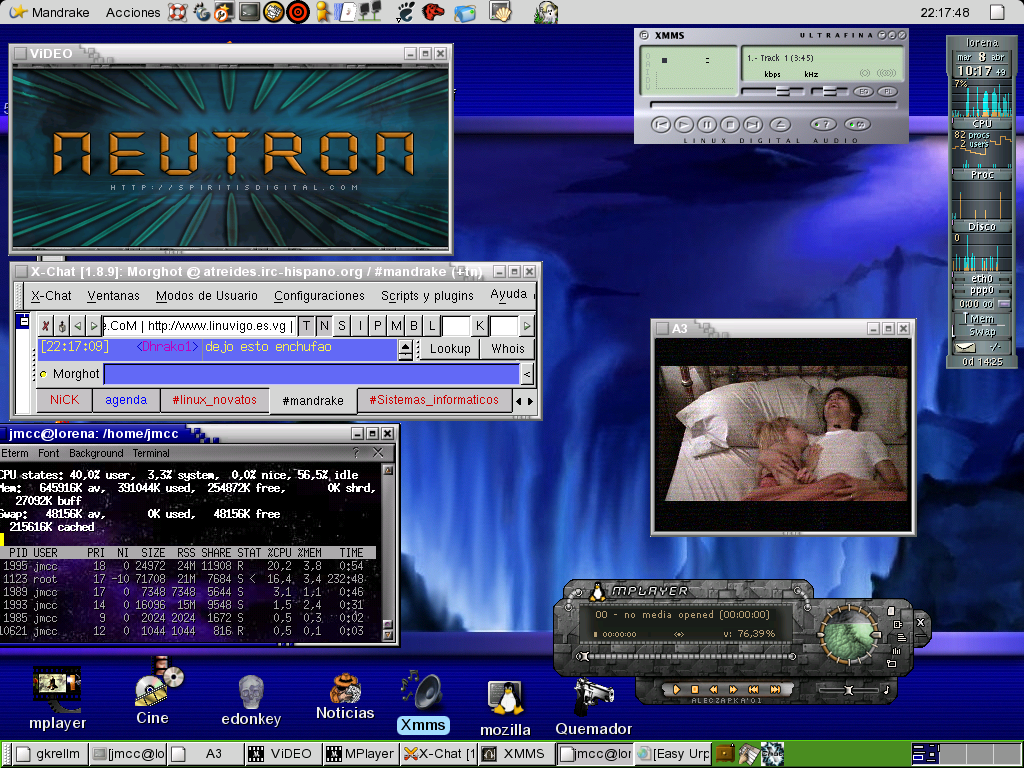Open Ayuda menu in X-Chat

(508, 295)
